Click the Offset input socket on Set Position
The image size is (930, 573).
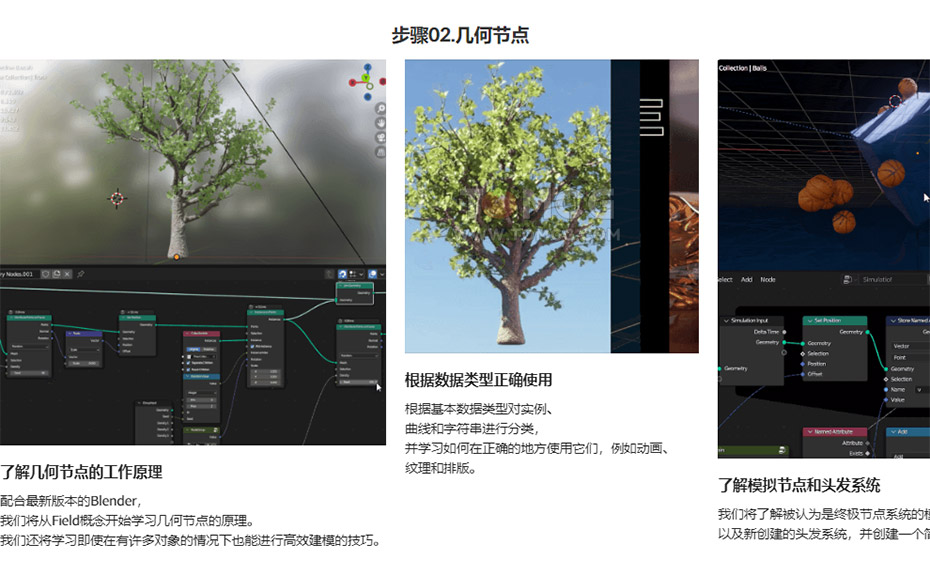pyautogui.click(x=802, y=374)
